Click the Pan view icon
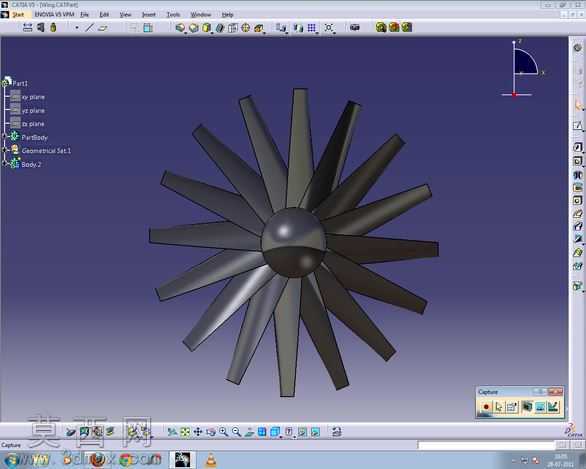The image size is (586, 469). [x=198, y=432]
